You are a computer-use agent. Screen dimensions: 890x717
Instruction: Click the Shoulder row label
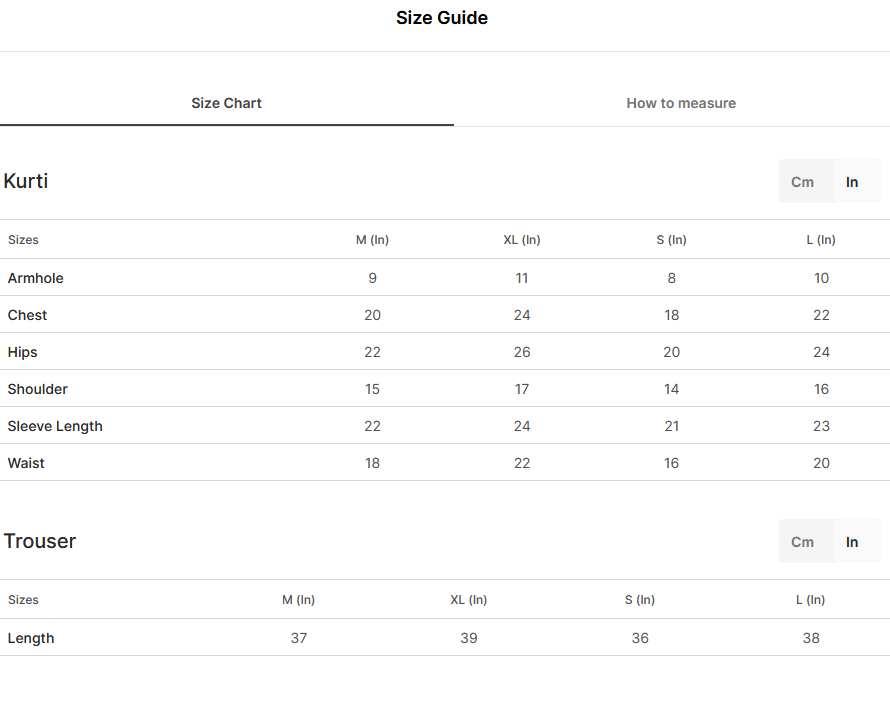(37, 389)
